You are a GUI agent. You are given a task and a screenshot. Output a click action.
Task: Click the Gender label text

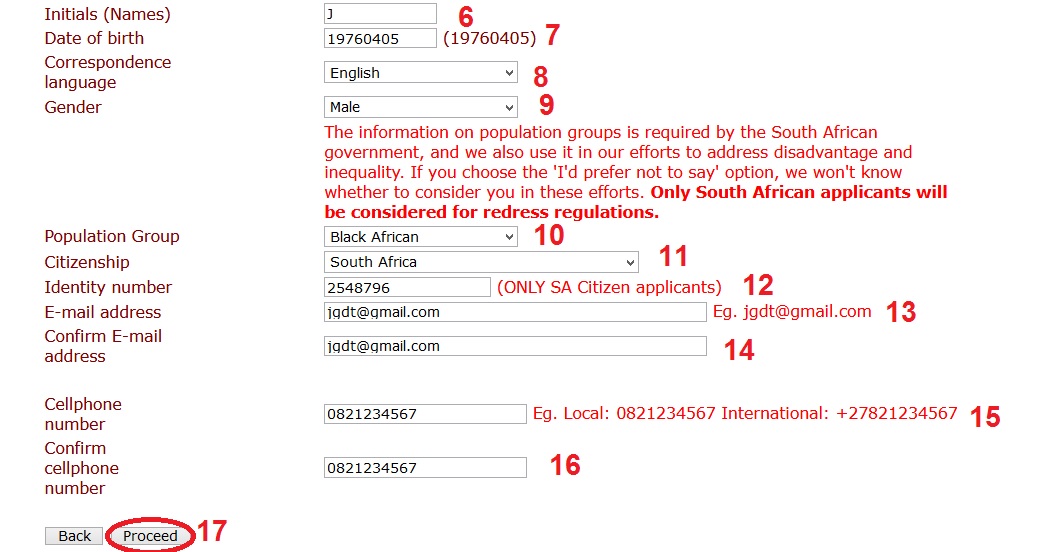(x=73, y=107)
